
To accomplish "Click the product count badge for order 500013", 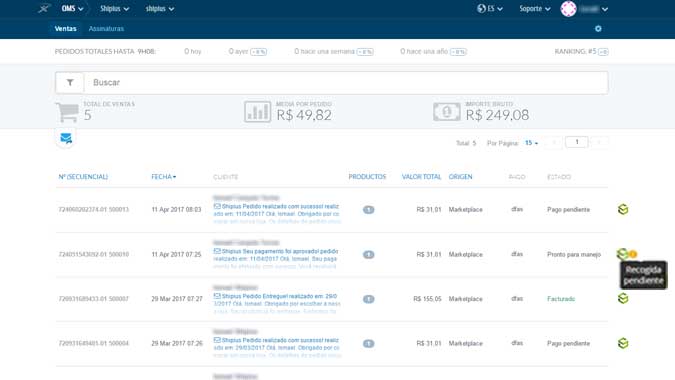I will pyautogui.click(x=368, y=210).
